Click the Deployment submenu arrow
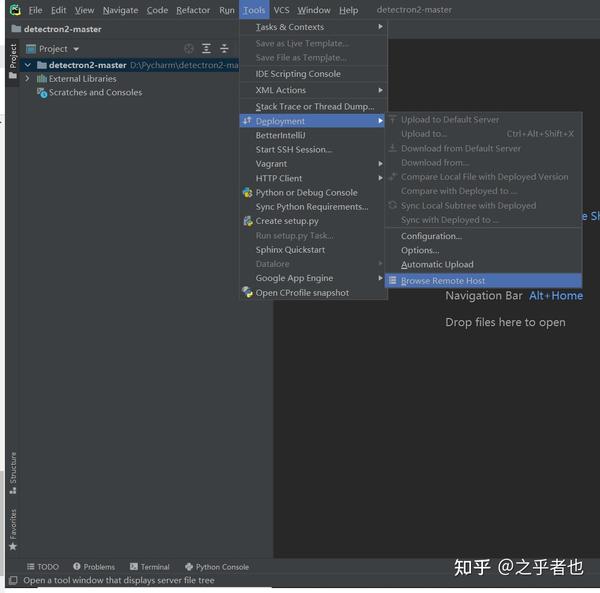 (x=380, y=121)
